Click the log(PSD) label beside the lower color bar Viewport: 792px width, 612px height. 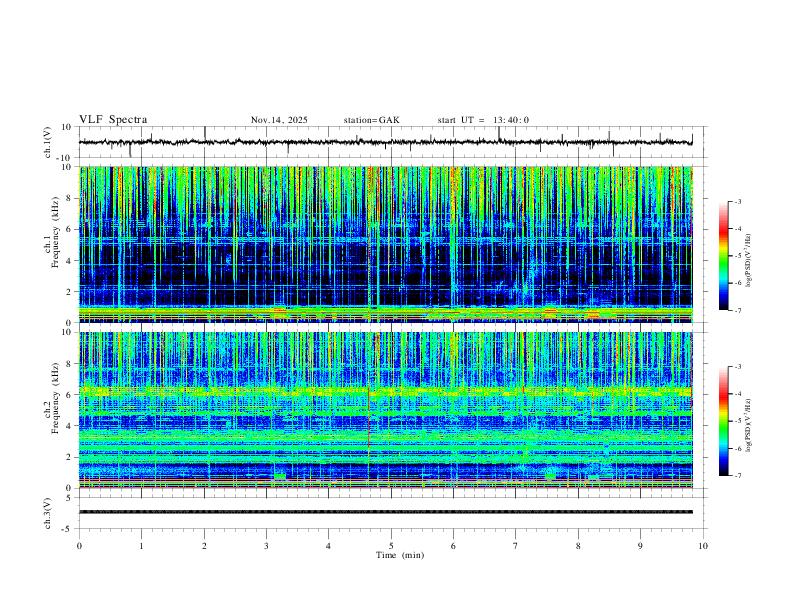748,425
